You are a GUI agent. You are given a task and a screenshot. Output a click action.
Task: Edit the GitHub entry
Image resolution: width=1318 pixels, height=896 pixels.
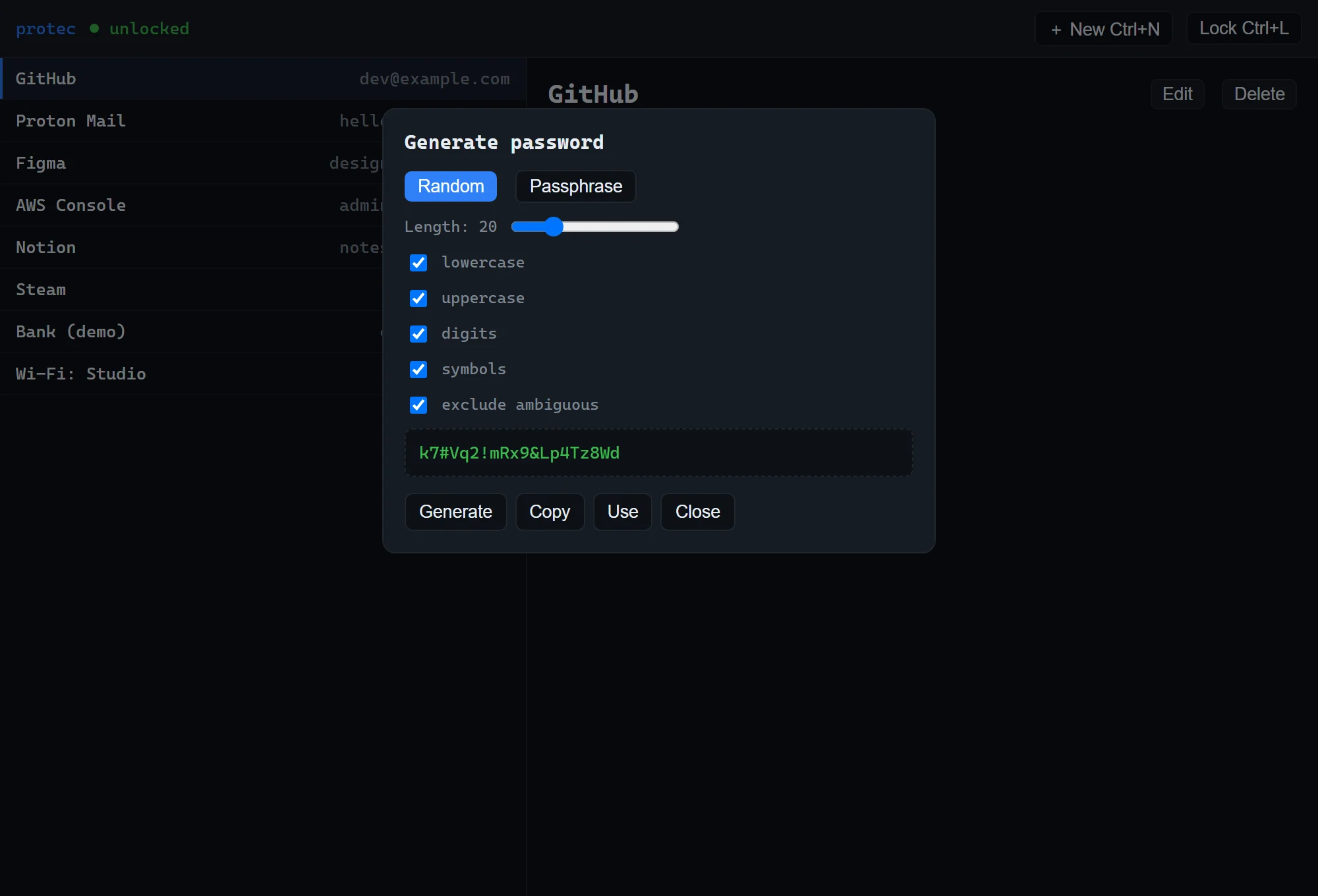[1177, 94]
